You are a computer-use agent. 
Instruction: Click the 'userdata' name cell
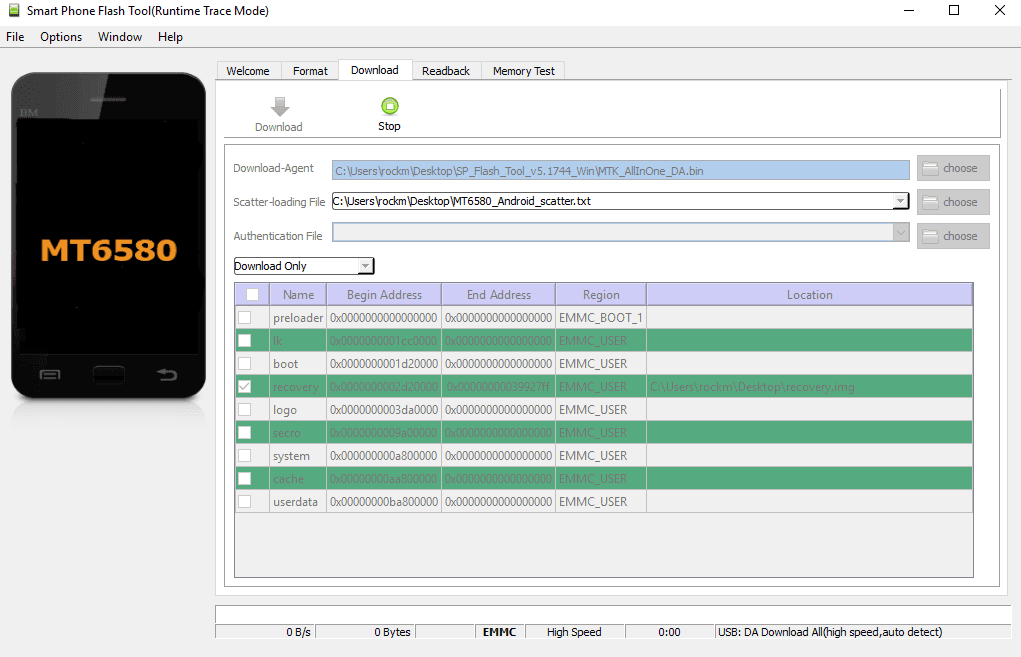click(298, 501)
